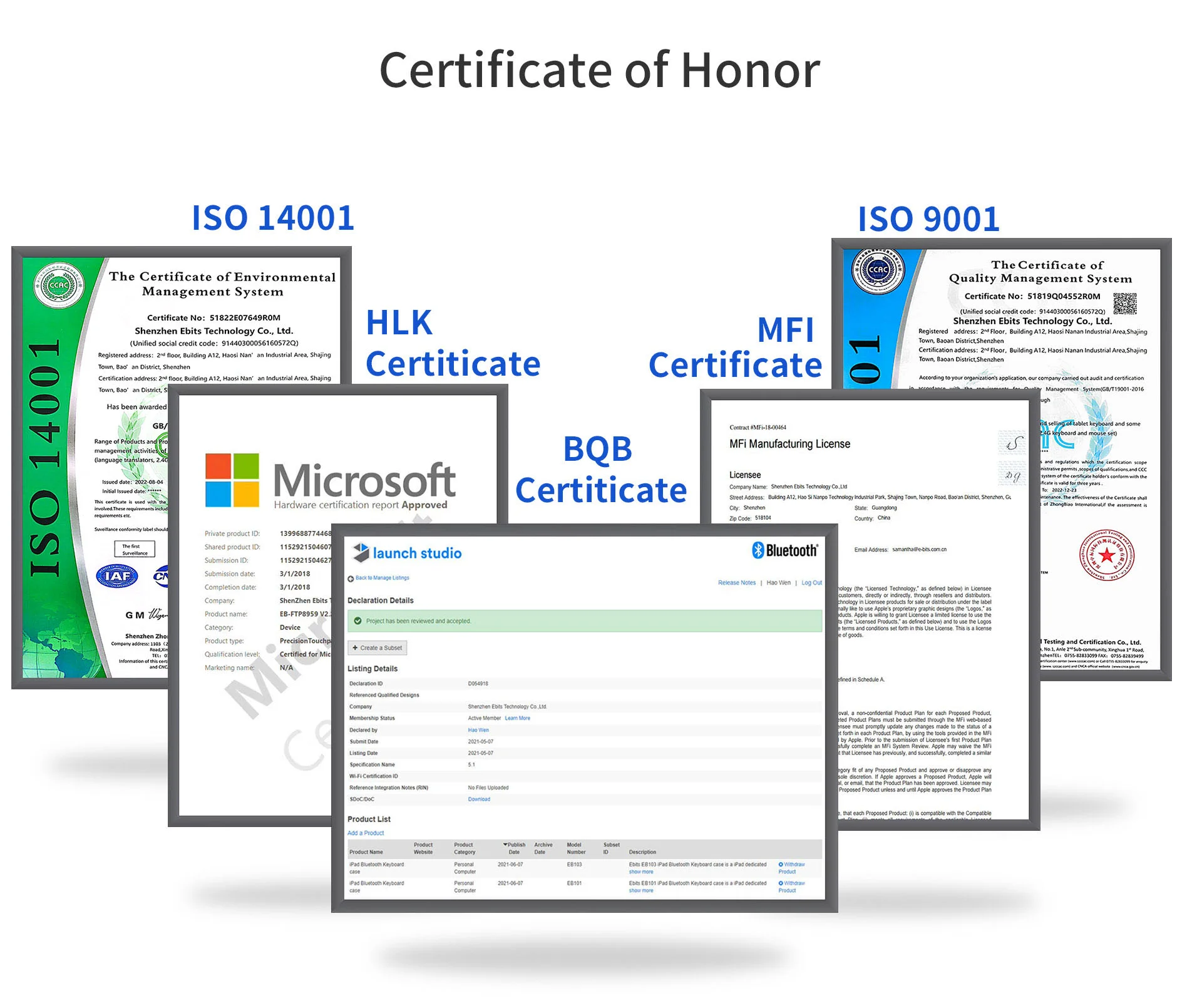Click the green accepted checkmark icon
Image resolution: width=1202 pixels, height=1008 pixels.
pyautogui.click(x=357, y=621)
